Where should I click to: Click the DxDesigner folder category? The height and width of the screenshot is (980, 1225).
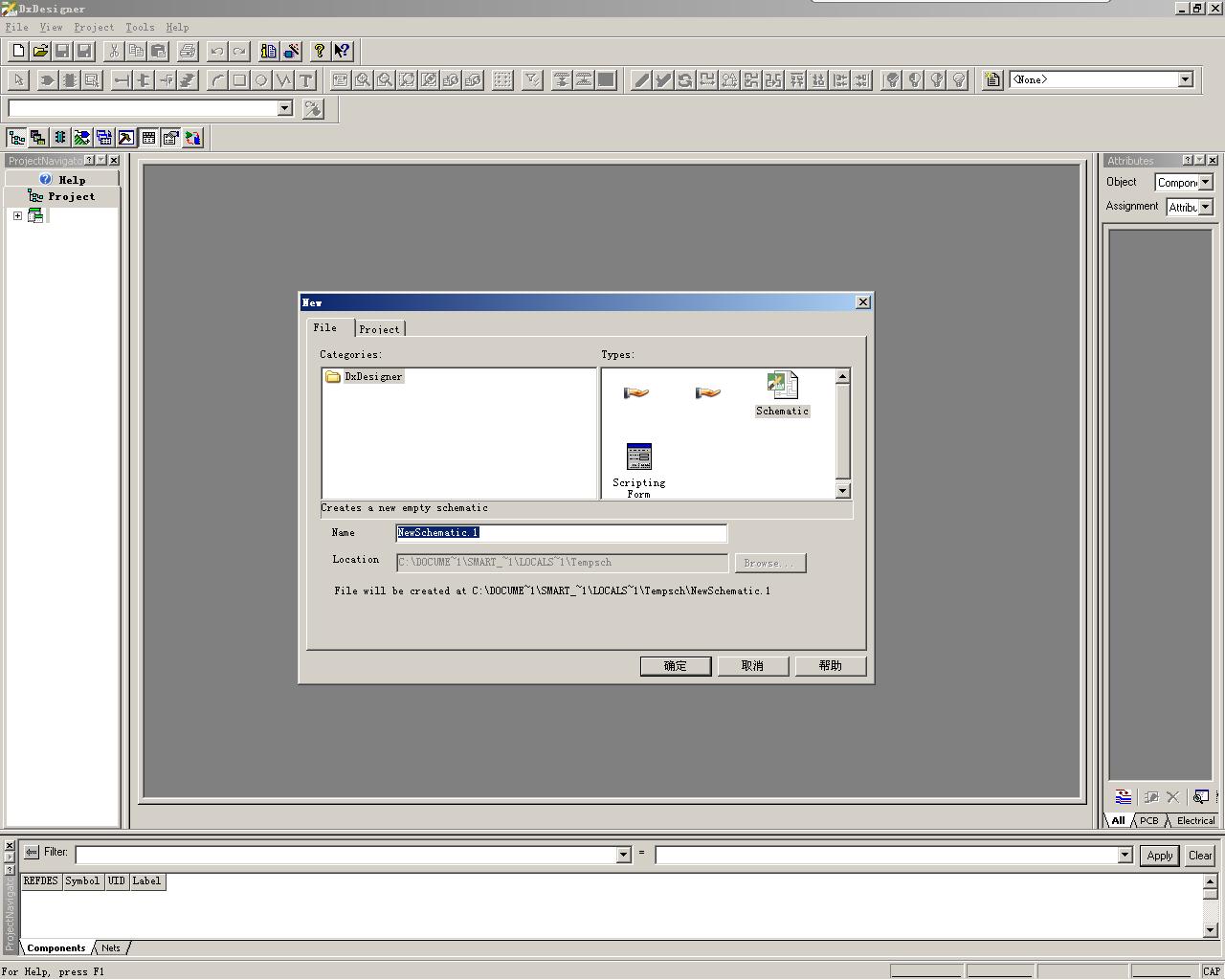coord(364,377)
